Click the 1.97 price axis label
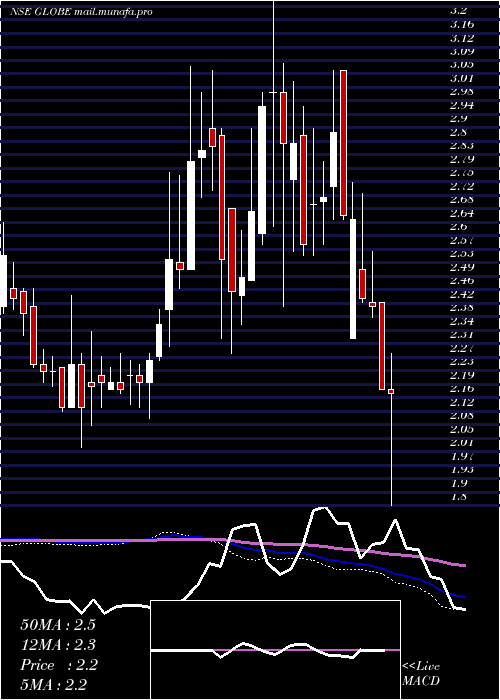 462,456
